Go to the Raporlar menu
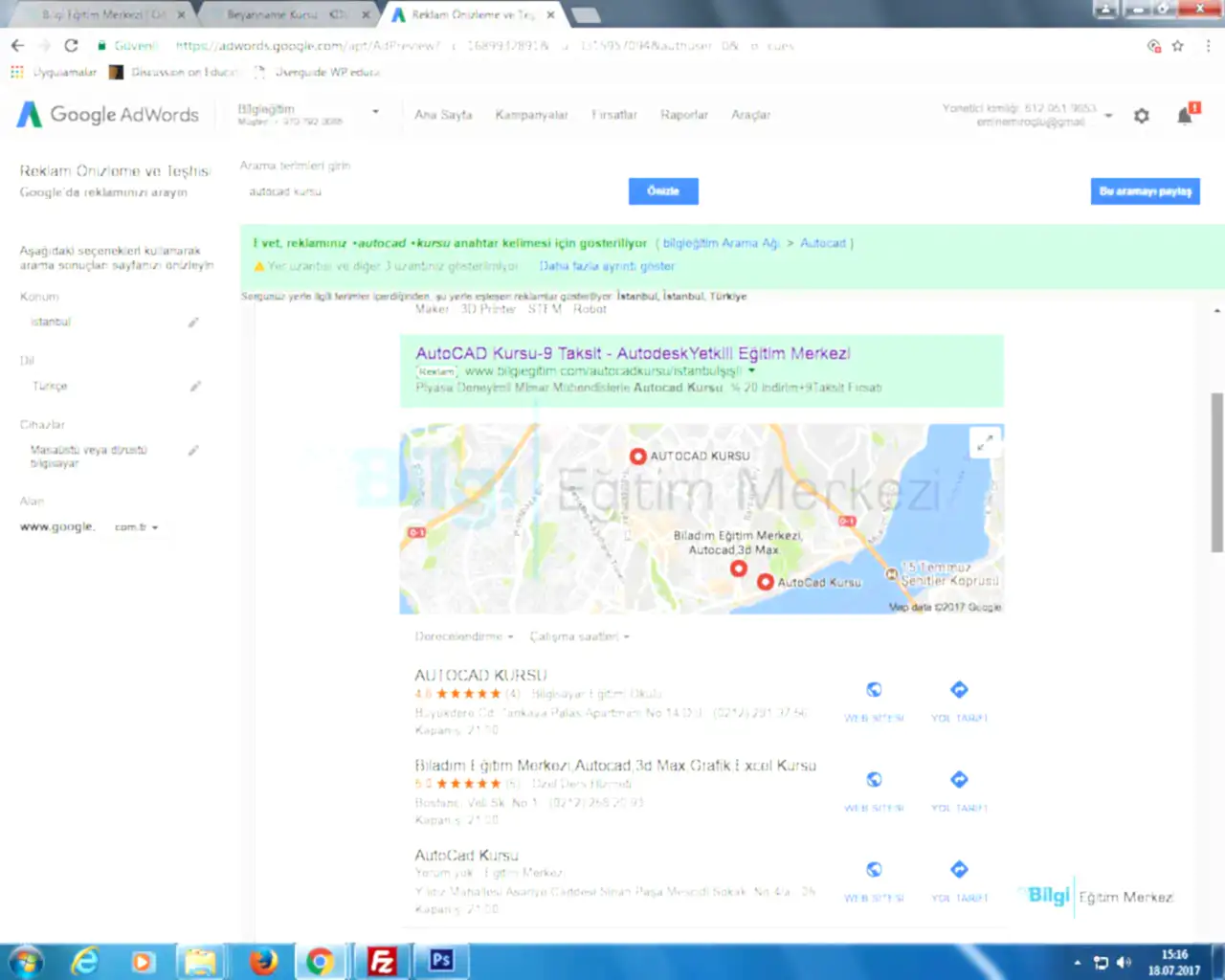The height and width of the screenshot is (980, 1225). click(683, 115)
